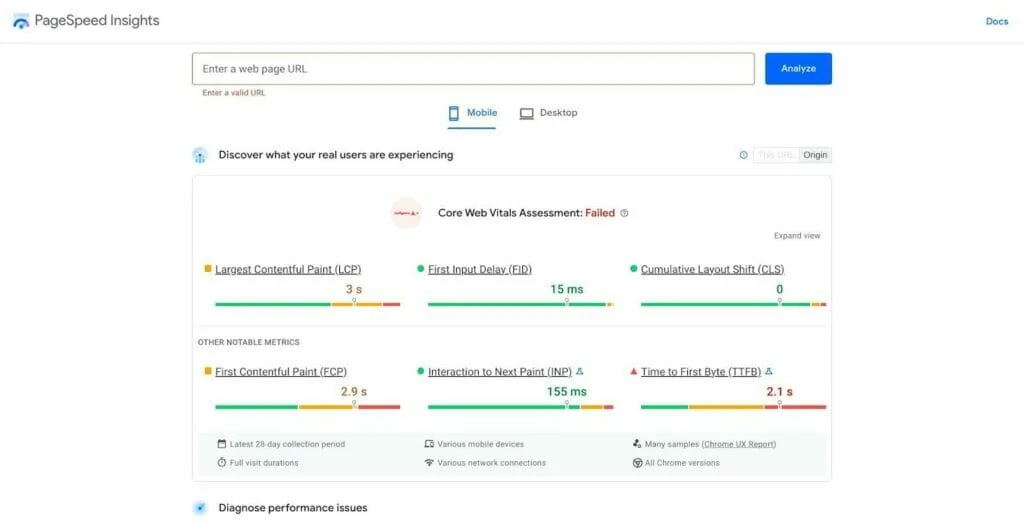This screenshot has height=529, width=1024.
Task: Click the 2.9 s FCP value
Action: [x=354, y=392]
